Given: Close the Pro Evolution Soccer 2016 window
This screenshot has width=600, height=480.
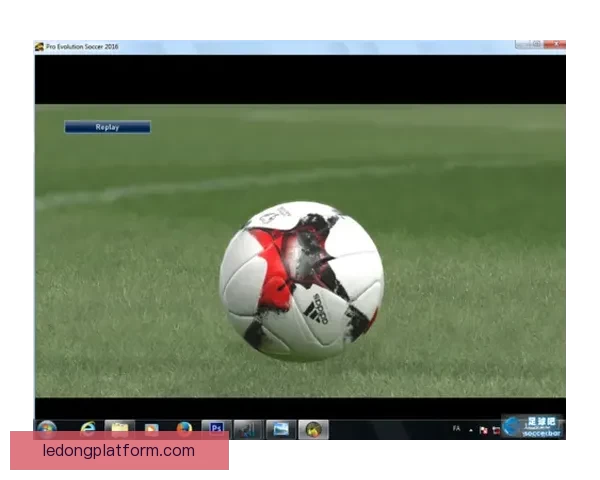Looking at the screenshot, I should click(557, 44).
